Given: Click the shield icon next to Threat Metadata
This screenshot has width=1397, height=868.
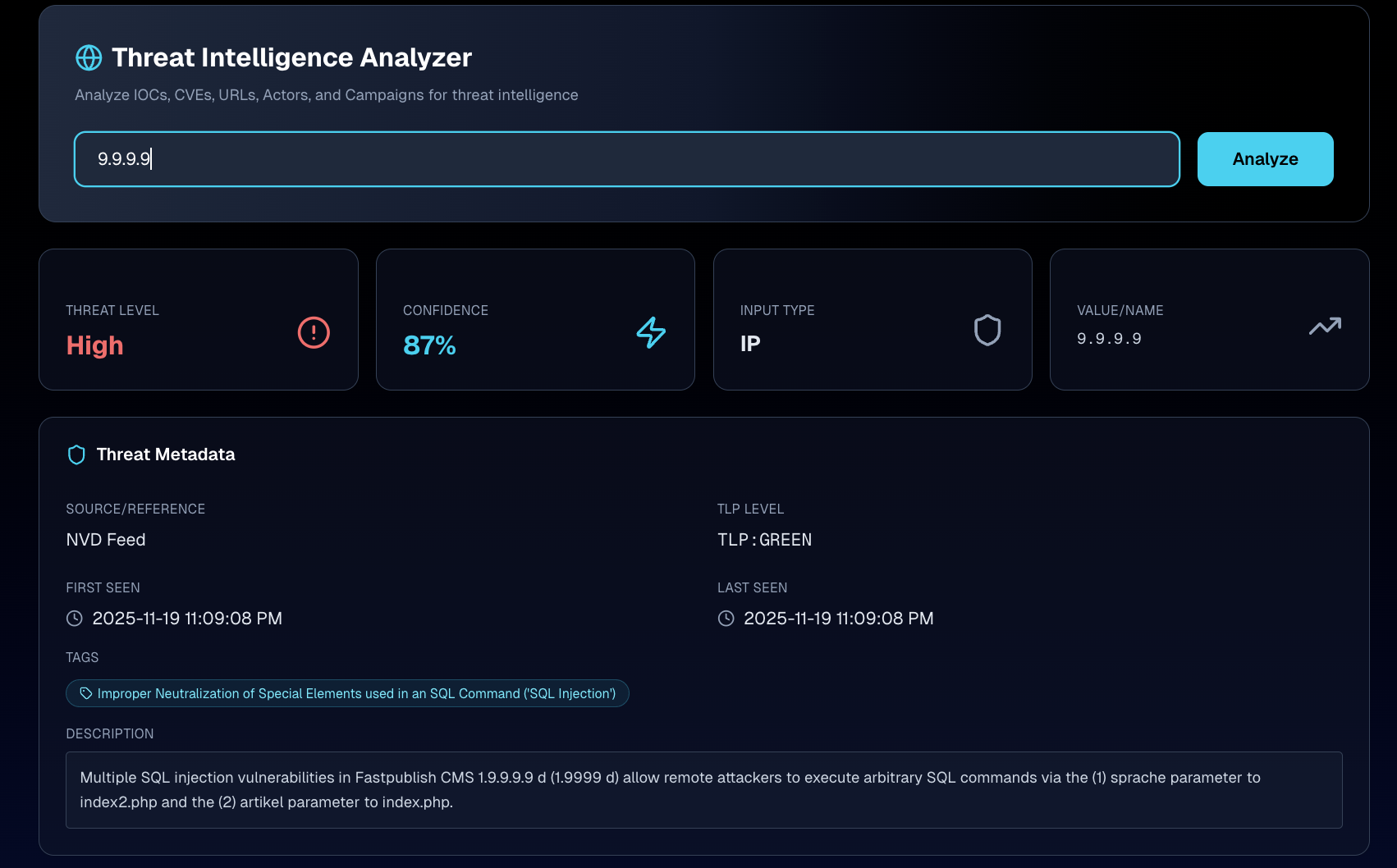Looking at the screenshot, I should click(x=76, y=454).
